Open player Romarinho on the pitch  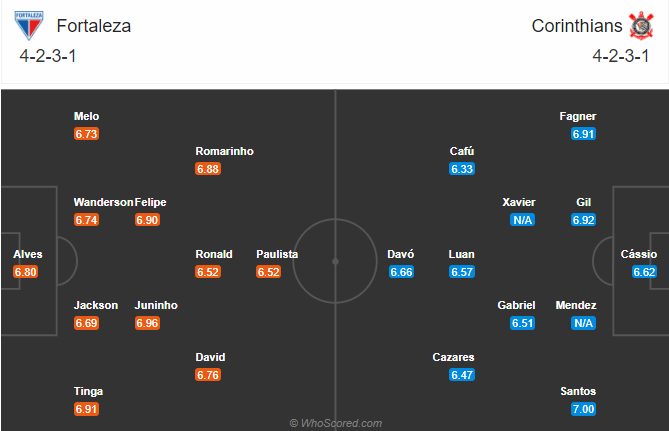tap(224, 151)
